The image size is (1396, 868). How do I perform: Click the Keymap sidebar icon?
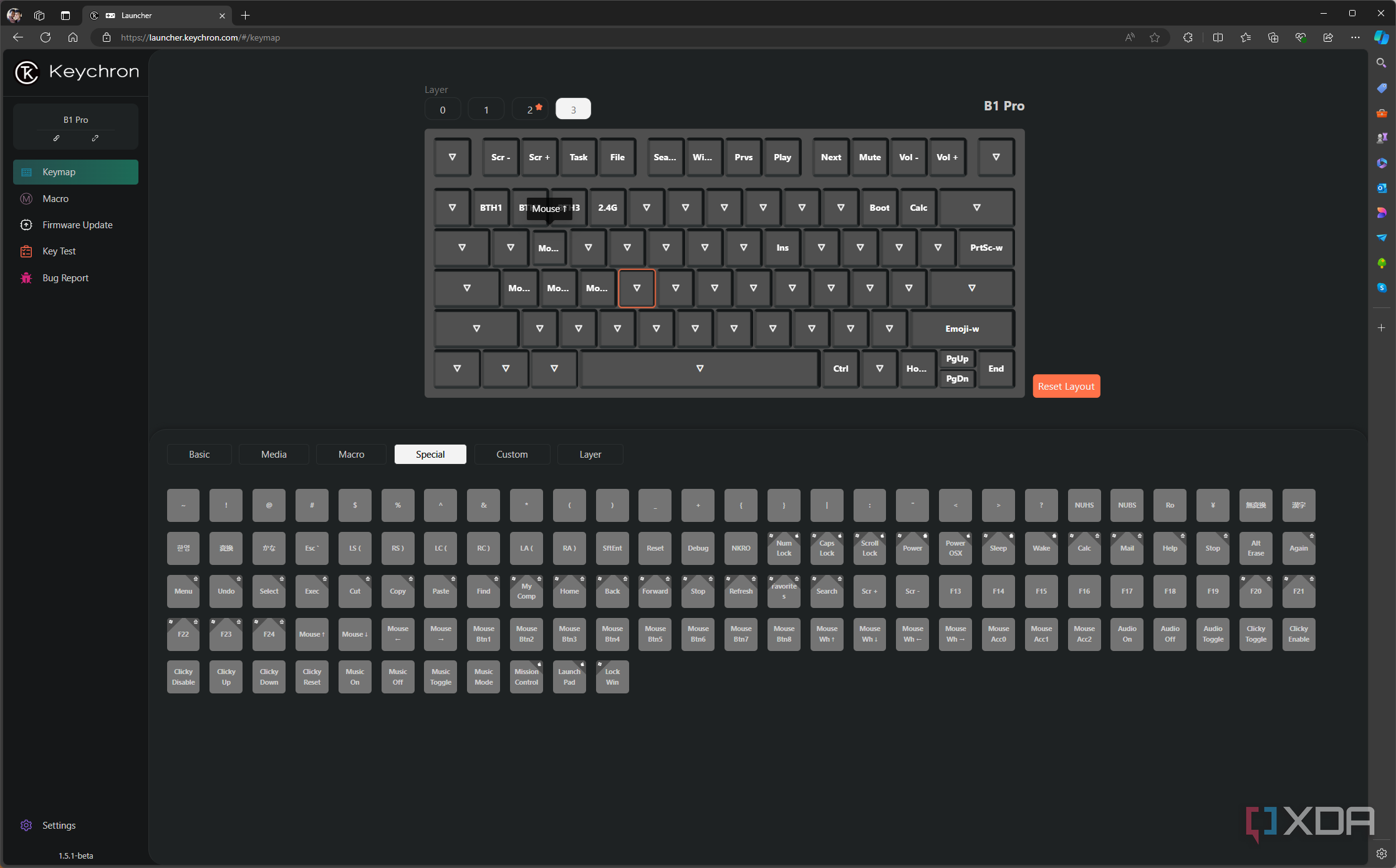pos(26,172)
